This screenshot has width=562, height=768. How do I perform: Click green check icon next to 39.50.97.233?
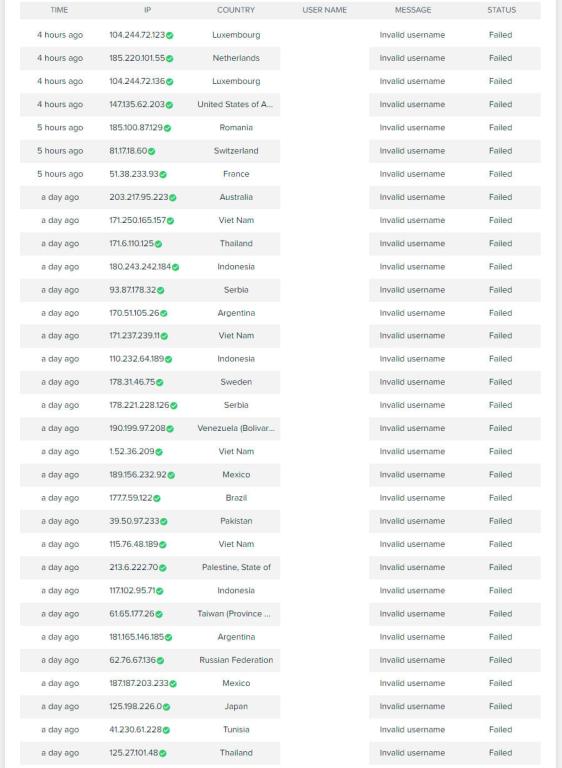pos(164,522)
